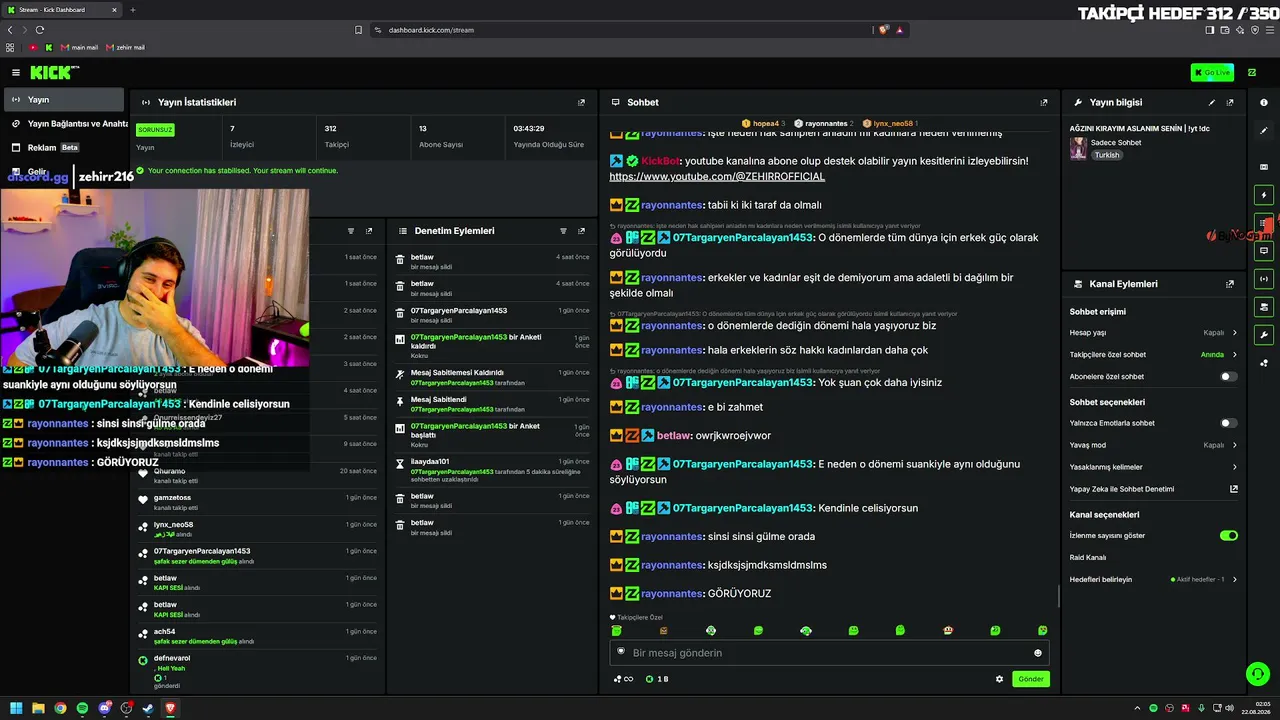The height and width of the screenshot is (720, 1280).
Task: Select the Stream - Kick Dashboard tab
Action: click(x=62, y=10)
